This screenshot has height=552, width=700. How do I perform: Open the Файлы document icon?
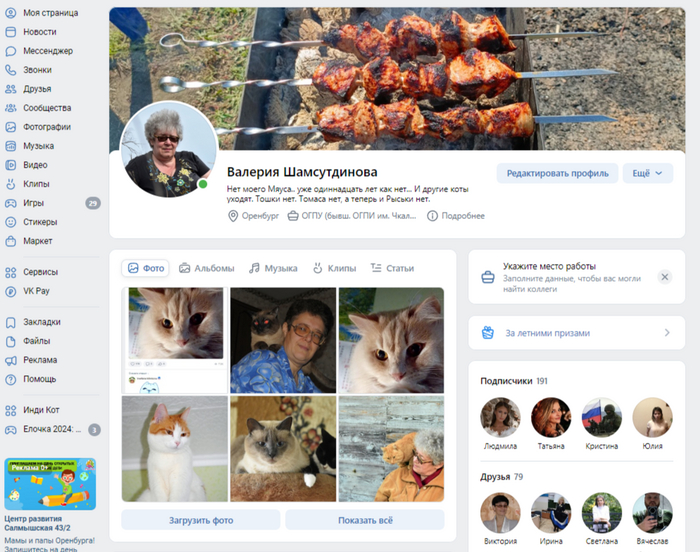pos(11,341)
